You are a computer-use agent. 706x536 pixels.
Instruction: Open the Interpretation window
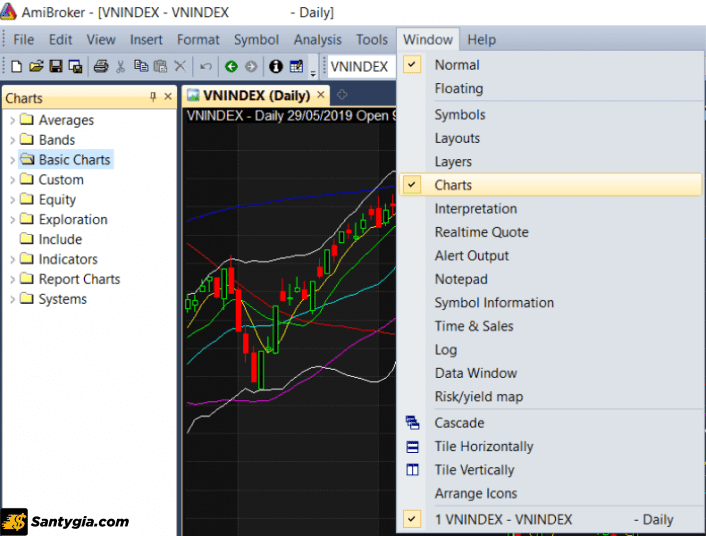[550, 209]
